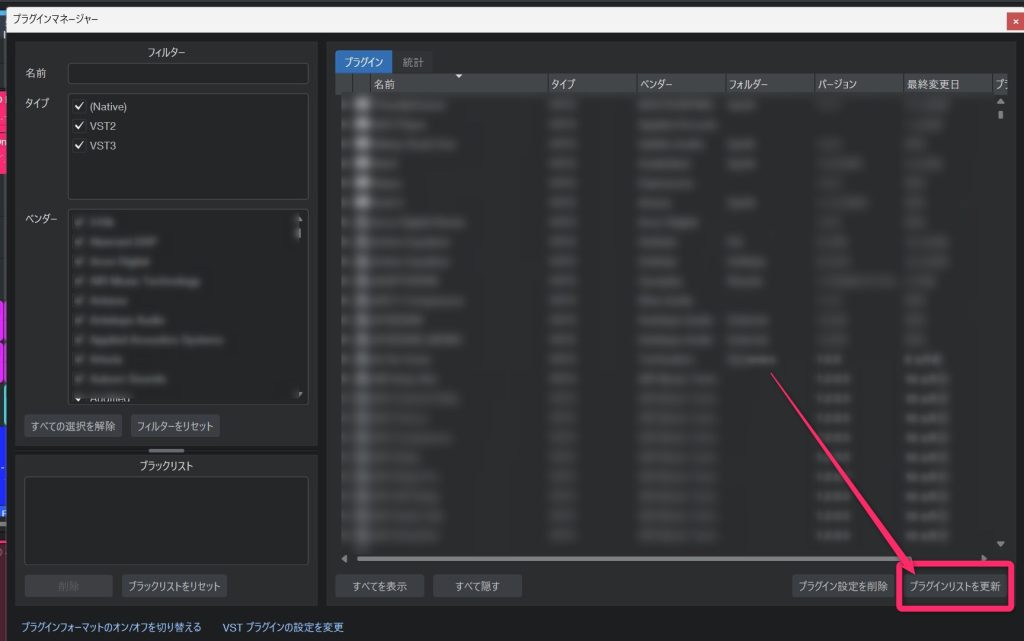The height and width of the screenshot is (641, 1024).
Task: Sort plugin list by ベンダー column header
Action: pyautogui.click(x=679, y=85)
